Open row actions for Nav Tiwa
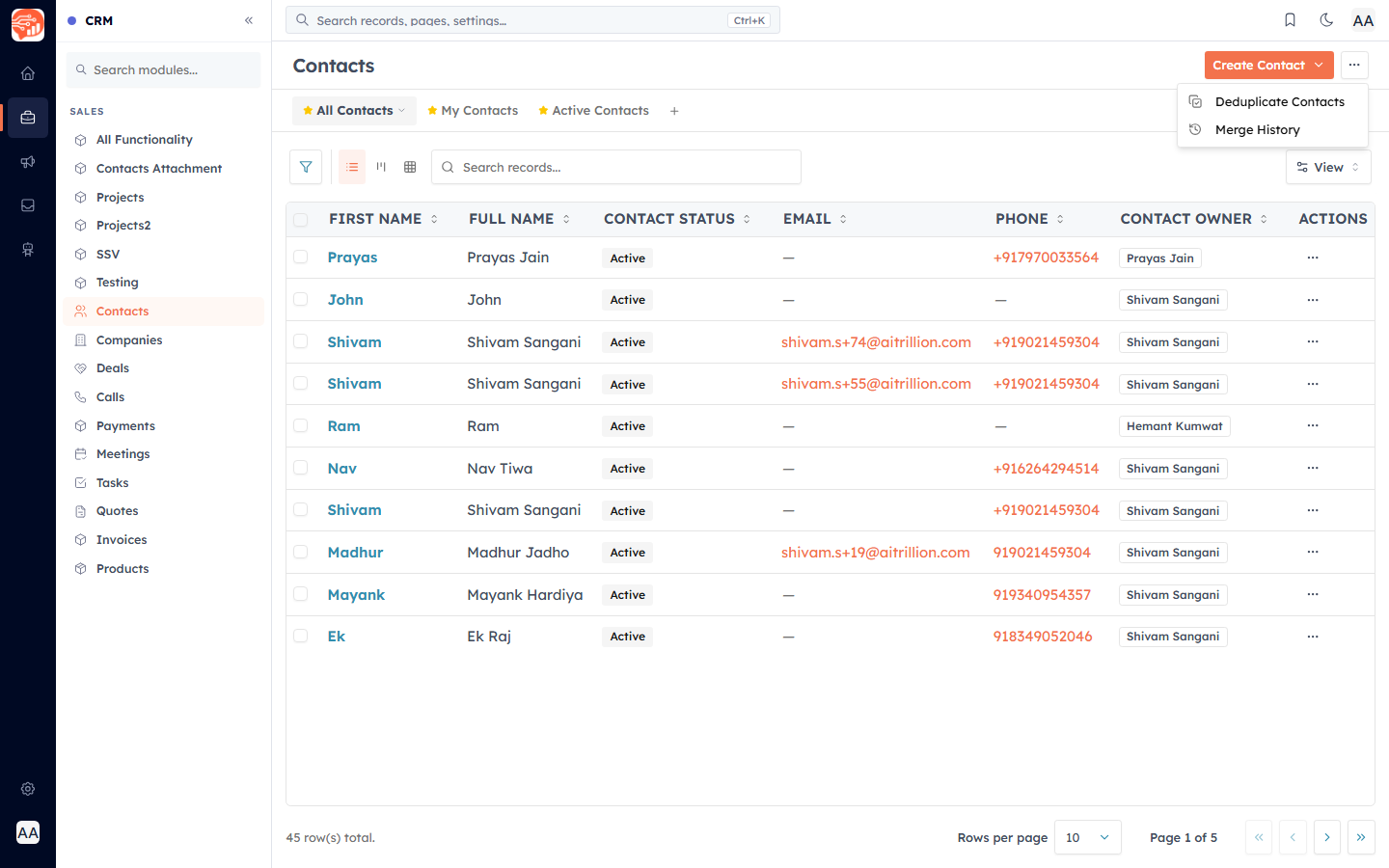The width and height of the screenshot is (1389, 868). click(1313, 468)
